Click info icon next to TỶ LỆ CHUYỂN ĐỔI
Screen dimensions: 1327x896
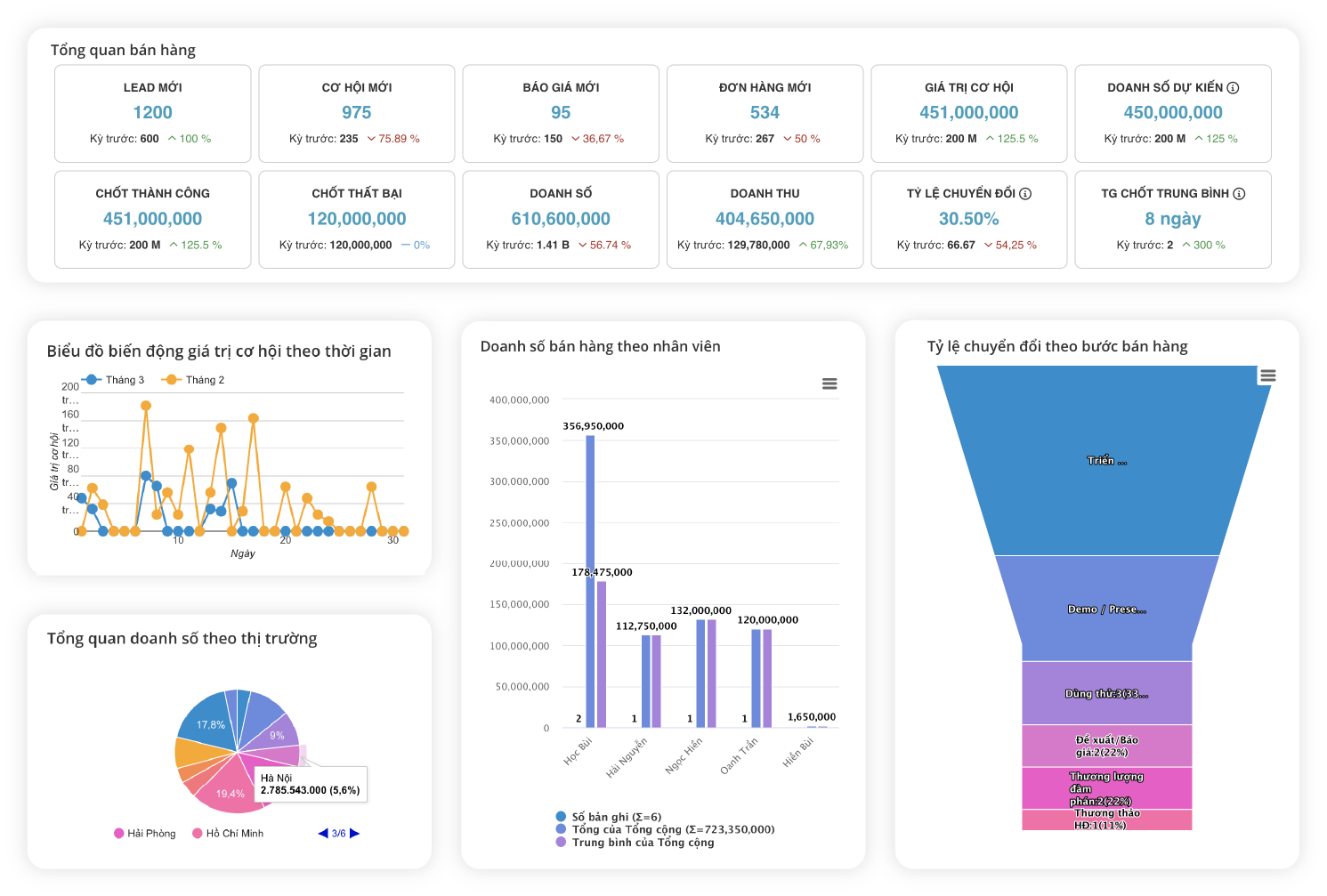click(1025, 194)
